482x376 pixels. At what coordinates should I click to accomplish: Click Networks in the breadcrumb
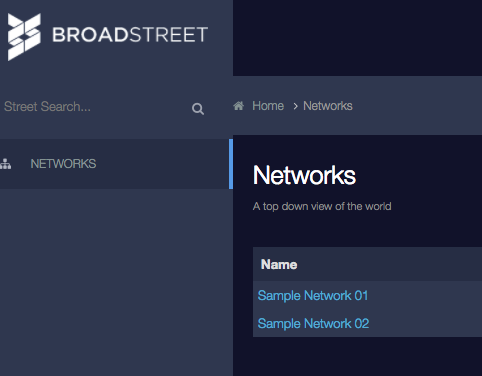328,106
